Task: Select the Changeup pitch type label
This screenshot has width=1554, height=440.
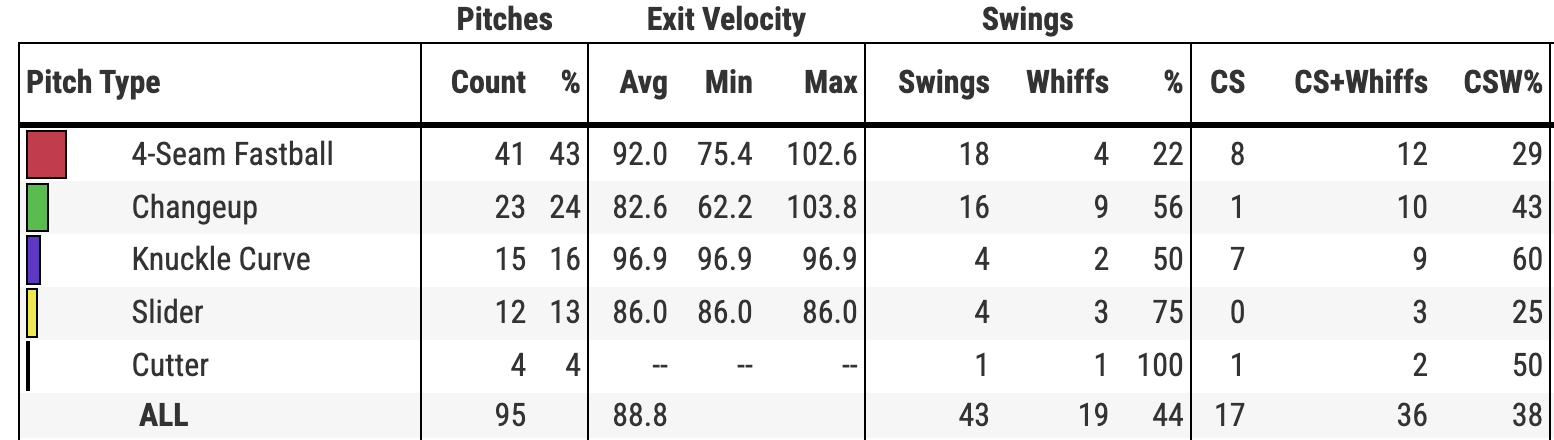Action: point(194,207)
